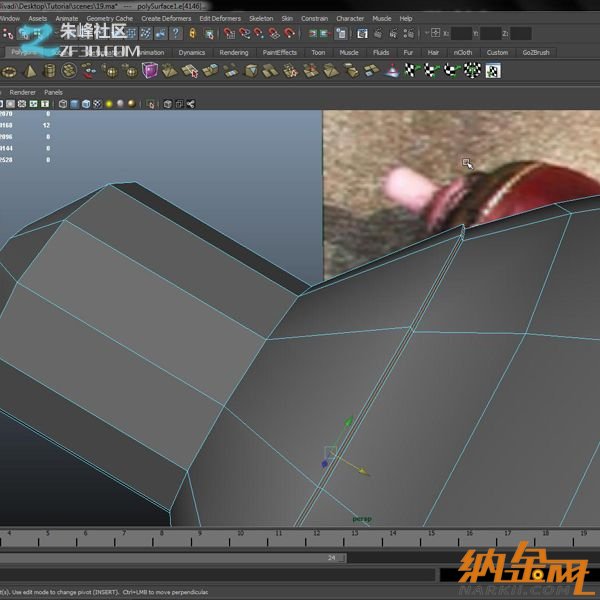Toggle safe action viewport icon

pyautogui.click(x=33, y=104)
